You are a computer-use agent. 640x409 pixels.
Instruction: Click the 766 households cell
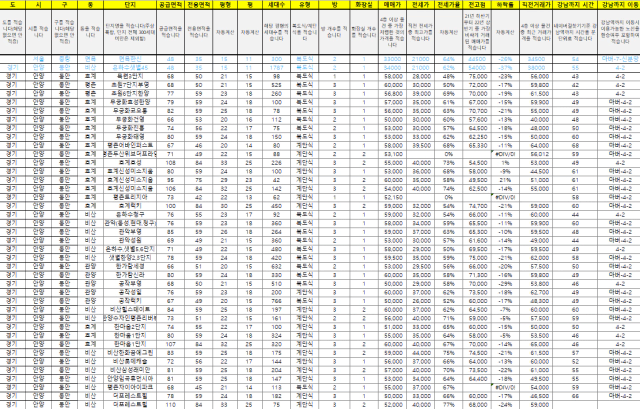click(276, 301)
